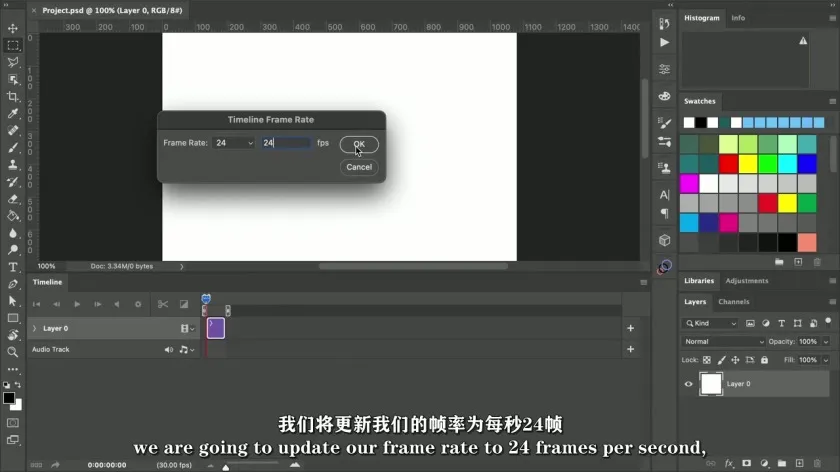Mute the Audio Track speaker icon
840x472 pixels.
[168, 350]
